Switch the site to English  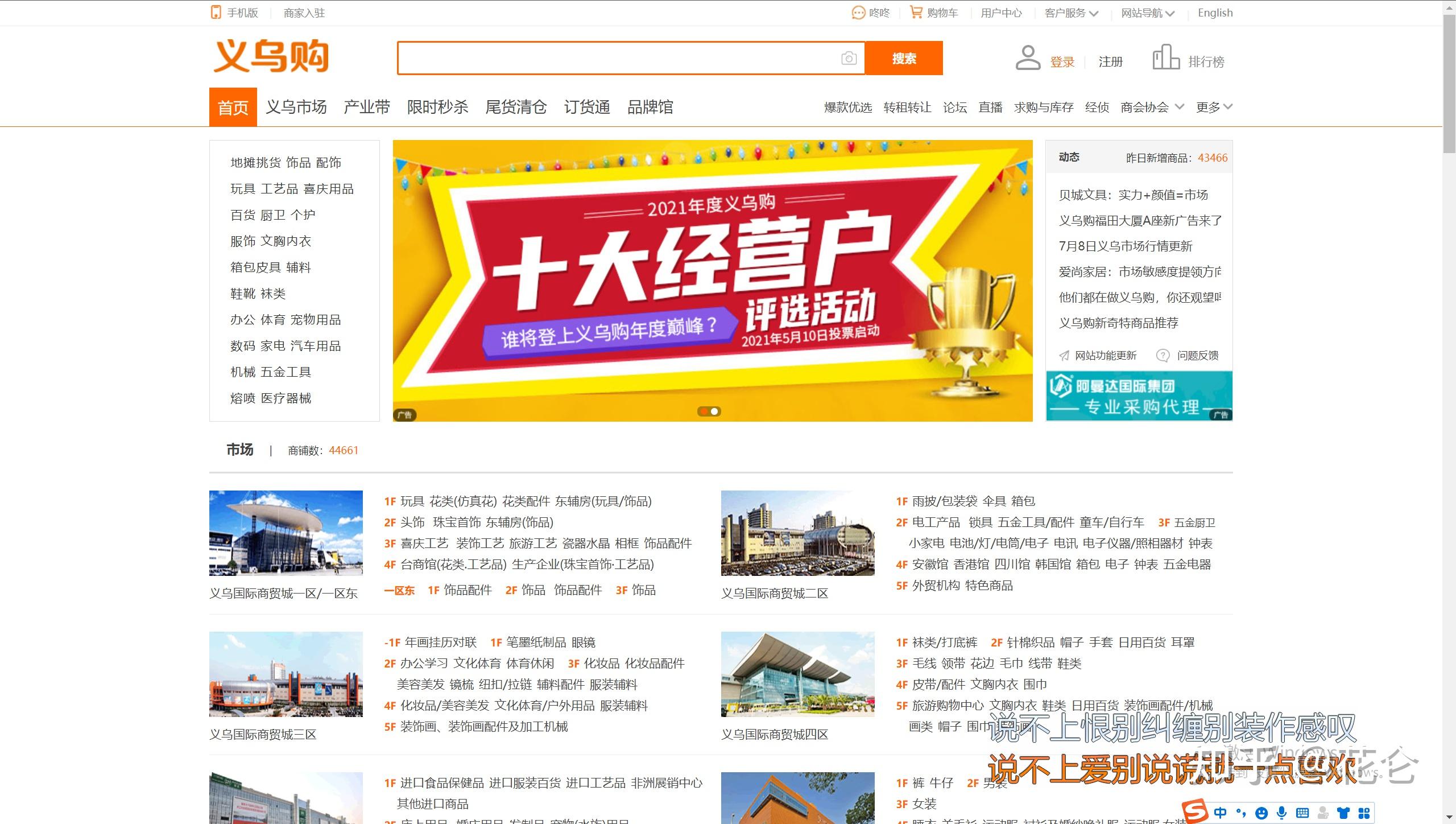pyautogui.click(x=1215, y=13)
